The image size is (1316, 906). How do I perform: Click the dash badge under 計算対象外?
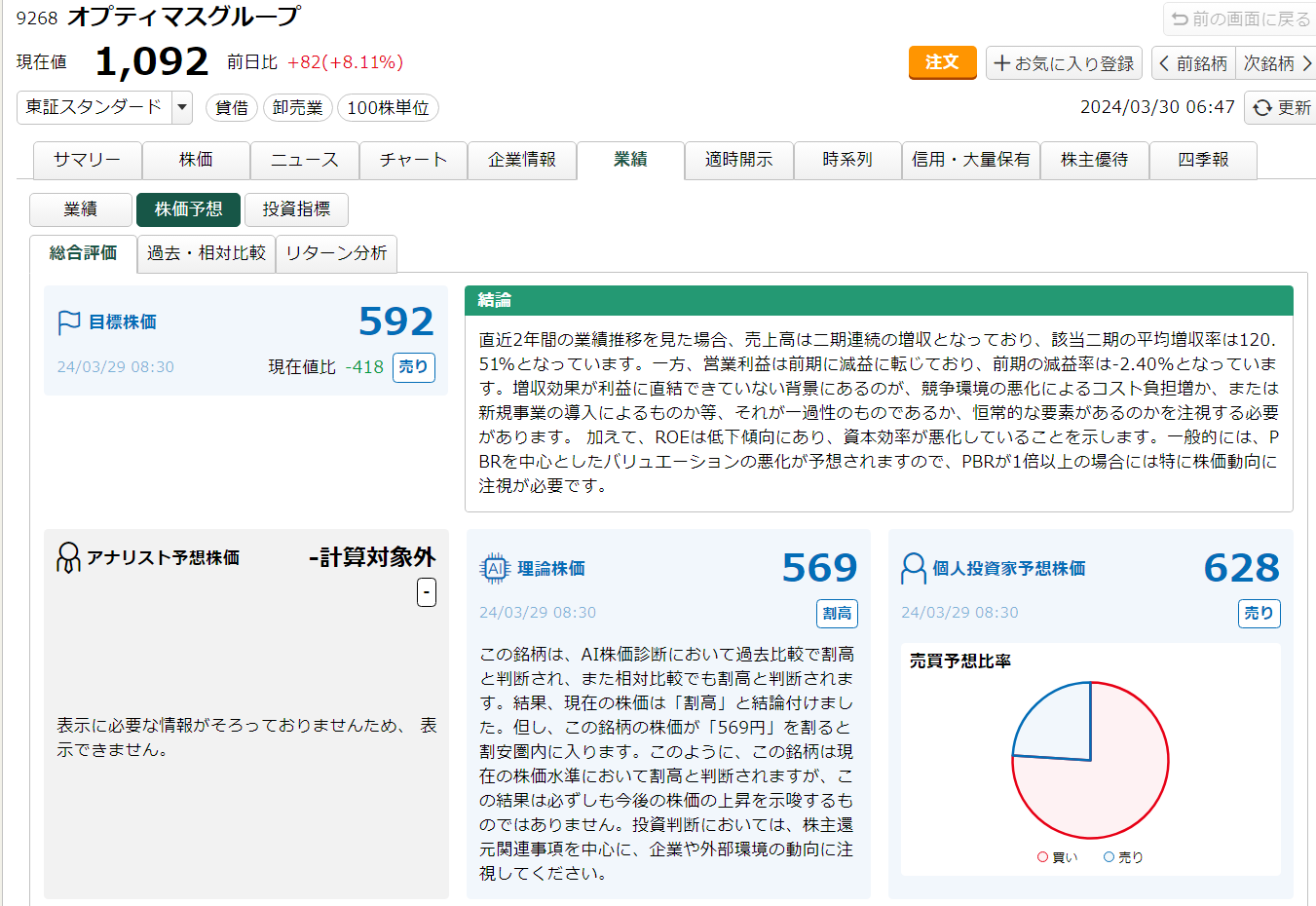pos(427,592)
